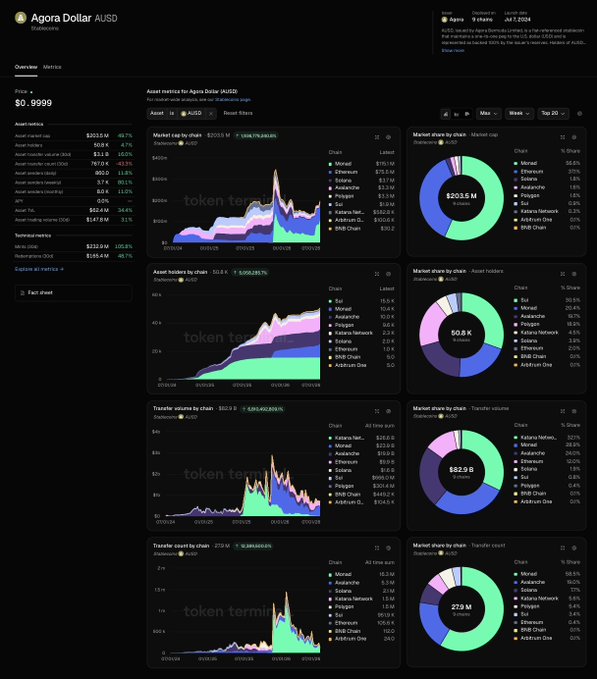Open settings for Market share Transfer count donut
The width and height of the screenshot is (597, 679).
tap(574, 548)
